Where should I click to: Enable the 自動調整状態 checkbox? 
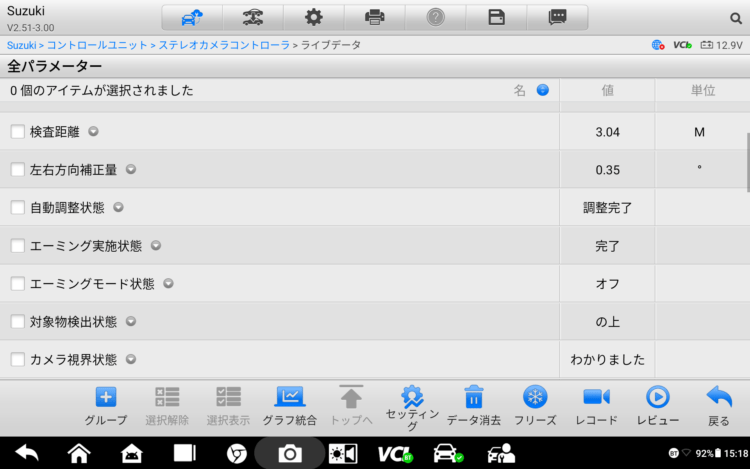(18, 207)
